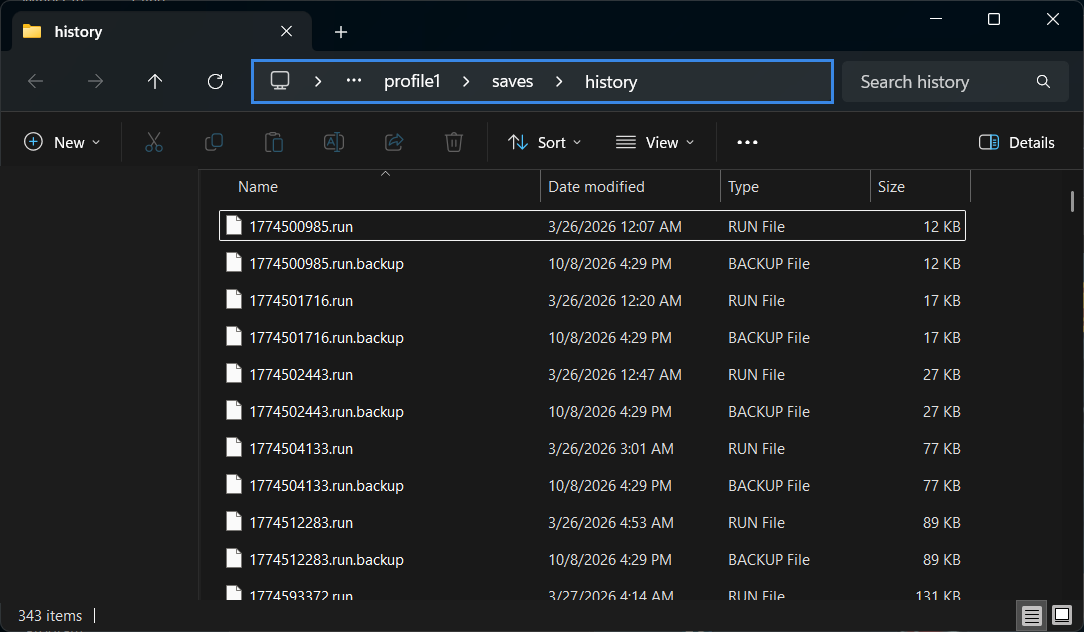The height and width of the screenshot is (632, 1084).
Task: Click the Back navigation arrow
Action: click(35, 82)
